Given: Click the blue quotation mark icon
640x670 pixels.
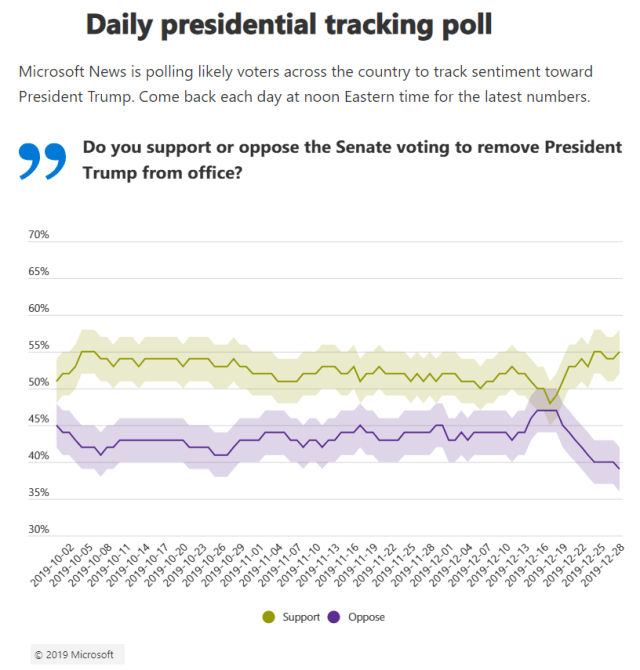Looking at the screenshot, I should (43, 161).
